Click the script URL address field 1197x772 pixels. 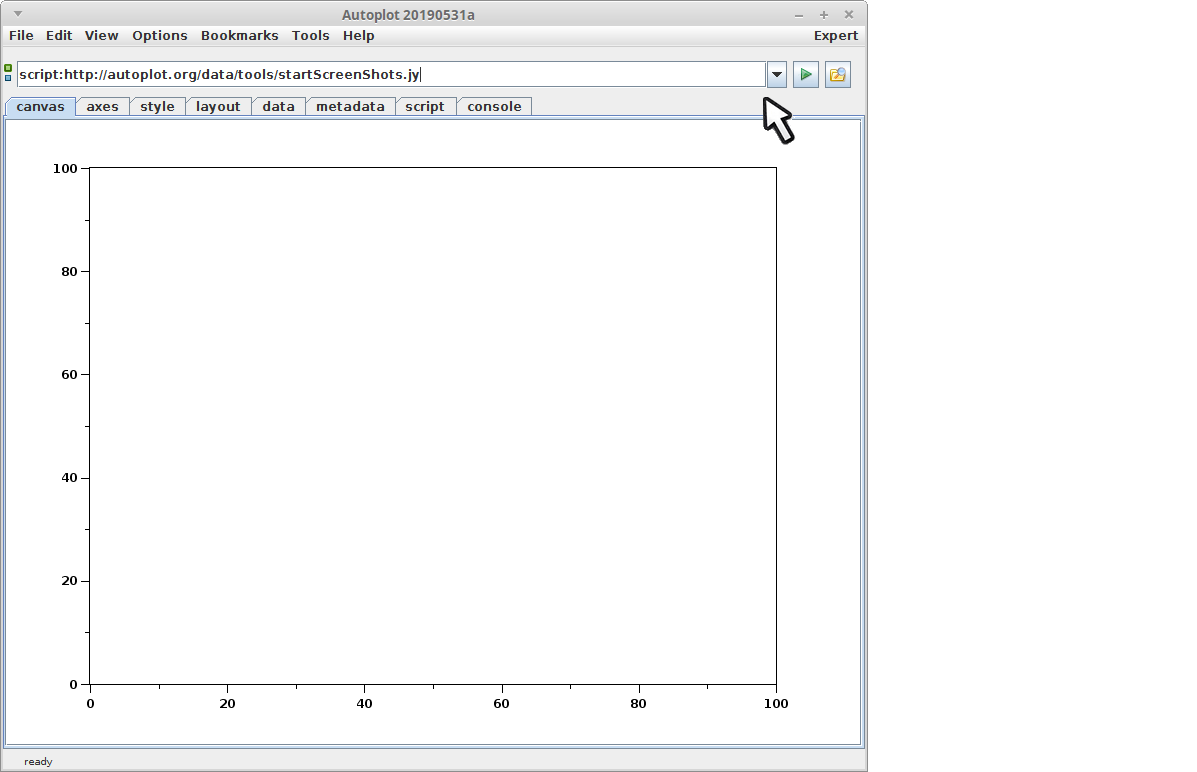[392, 75]
